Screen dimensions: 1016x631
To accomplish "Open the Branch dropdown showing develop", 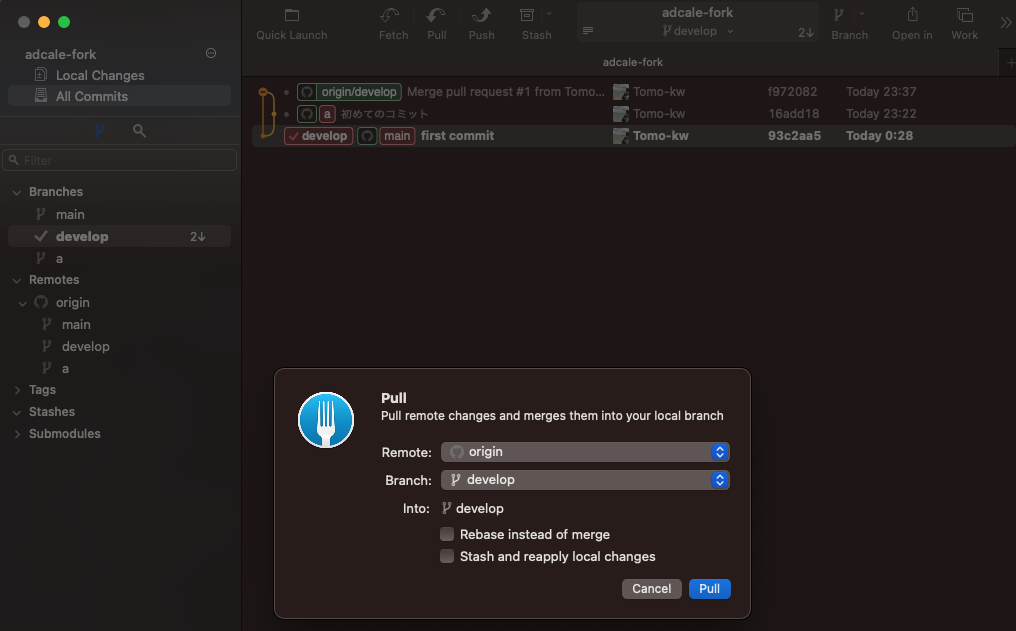I will (x=585, y=479).
